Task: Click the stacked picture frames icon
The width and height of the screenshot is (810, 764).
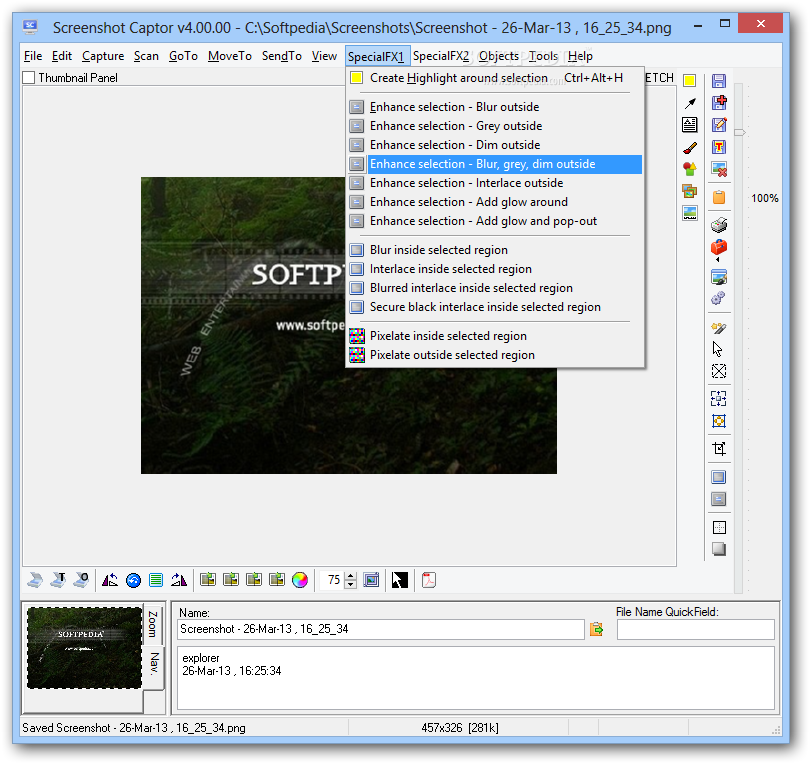Action: coord(690,191)
